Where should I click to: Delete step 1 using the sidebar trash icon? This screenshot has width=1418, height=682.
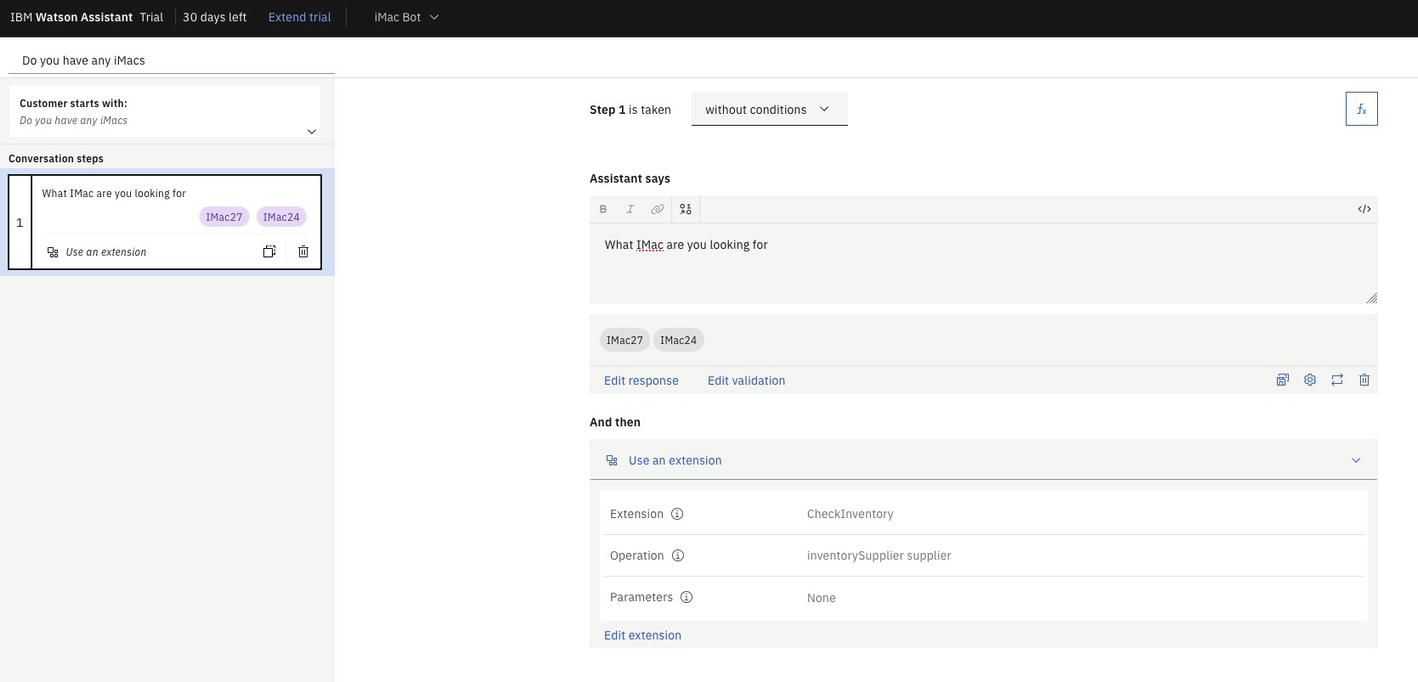tap(304, 252)
